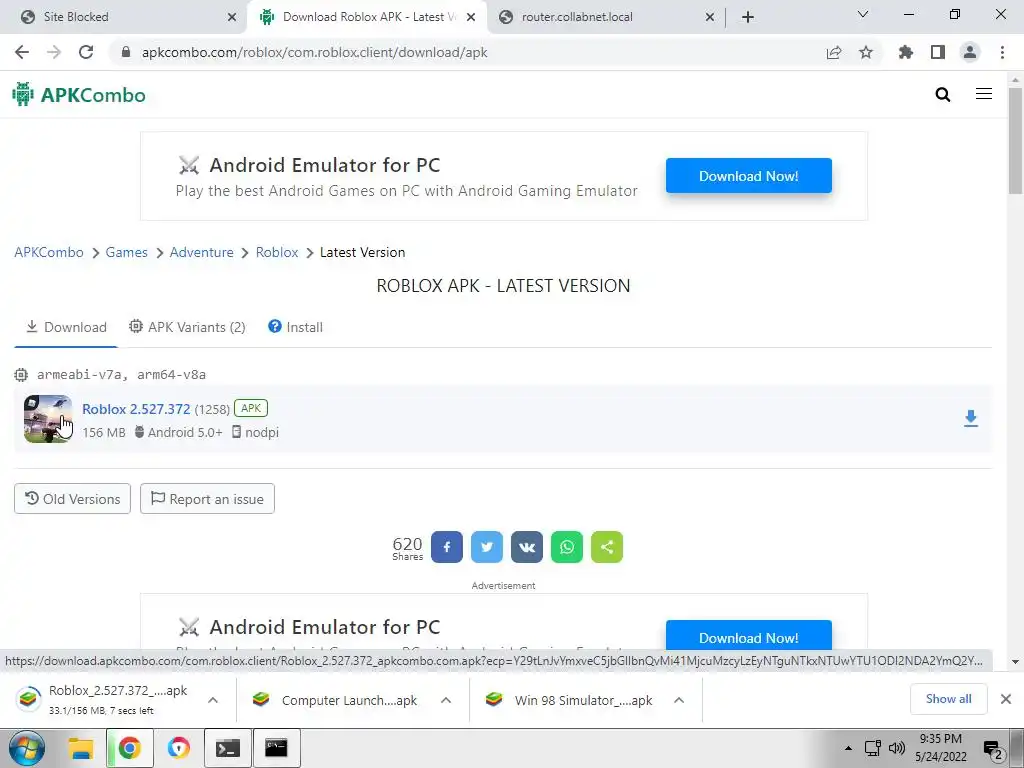Reload the page with the refresh icon
The width and height of the screenshot is (1024, 768).
[x=86, y=52]
